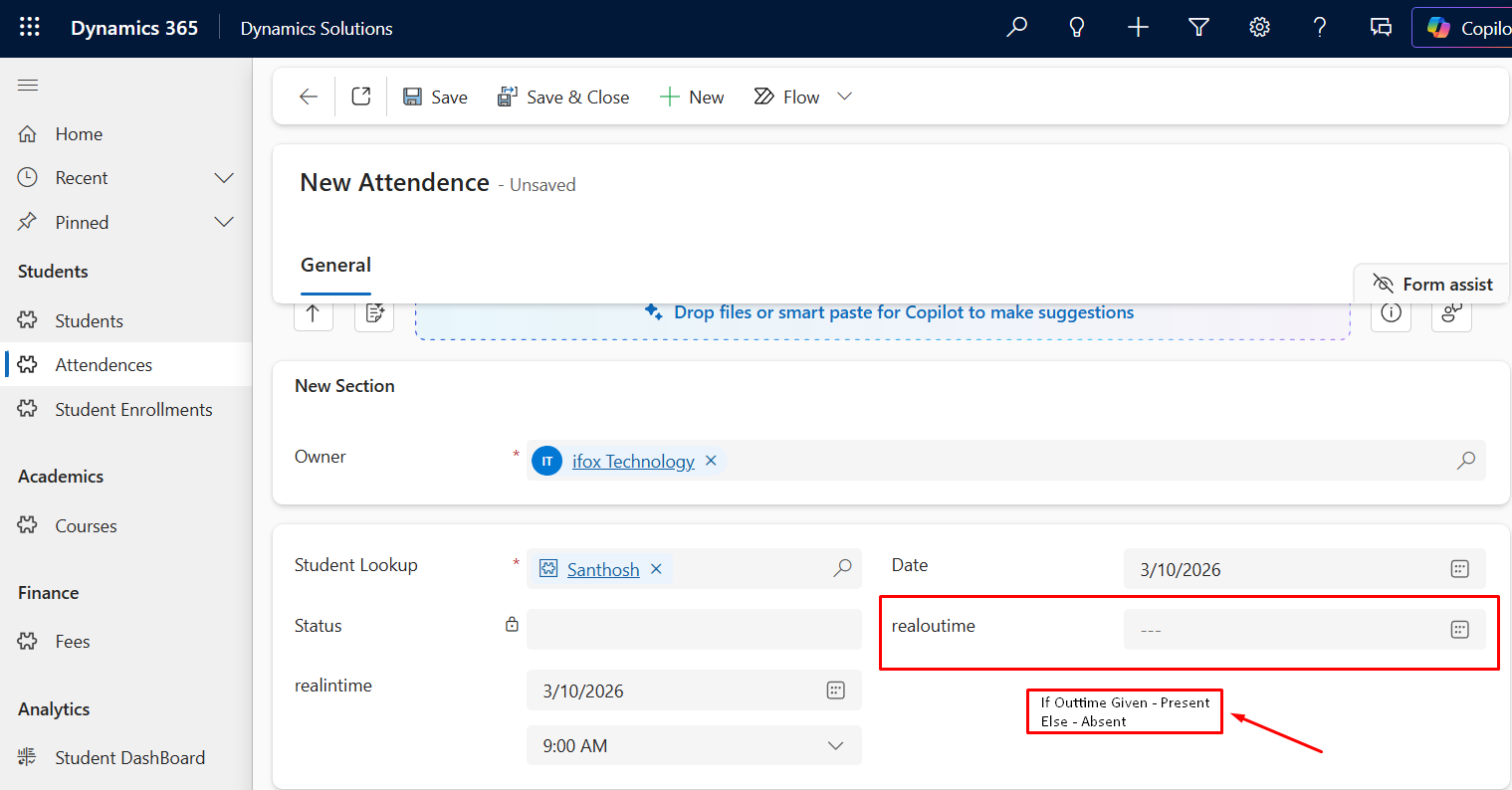
Task: Click the Help question mark icon
Action: 1320,28
